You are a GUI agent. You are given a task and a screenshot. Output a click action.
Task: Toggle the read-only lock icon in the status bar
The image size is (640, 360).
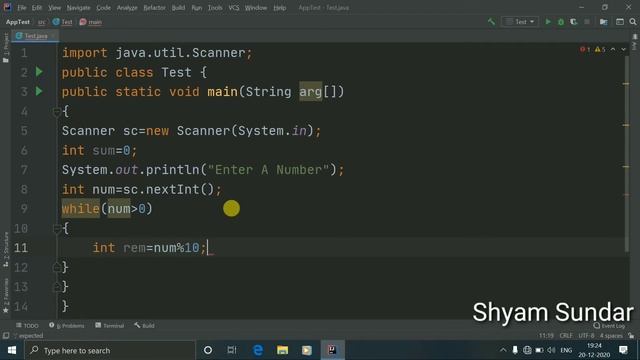coord(631,336)
